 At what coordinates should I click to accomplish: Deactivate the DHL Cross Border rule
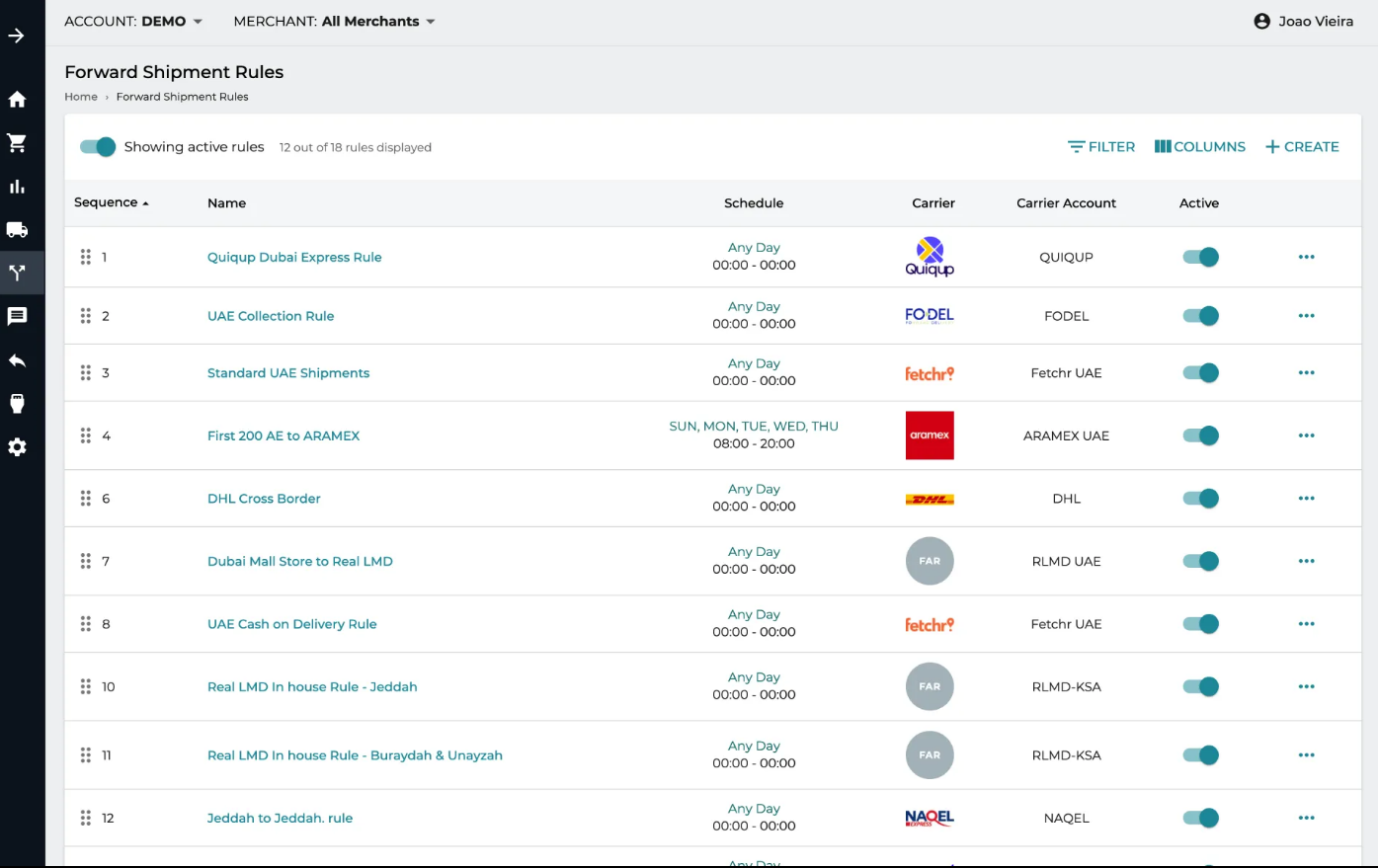pyautogui.click(x=1200, y=499)
